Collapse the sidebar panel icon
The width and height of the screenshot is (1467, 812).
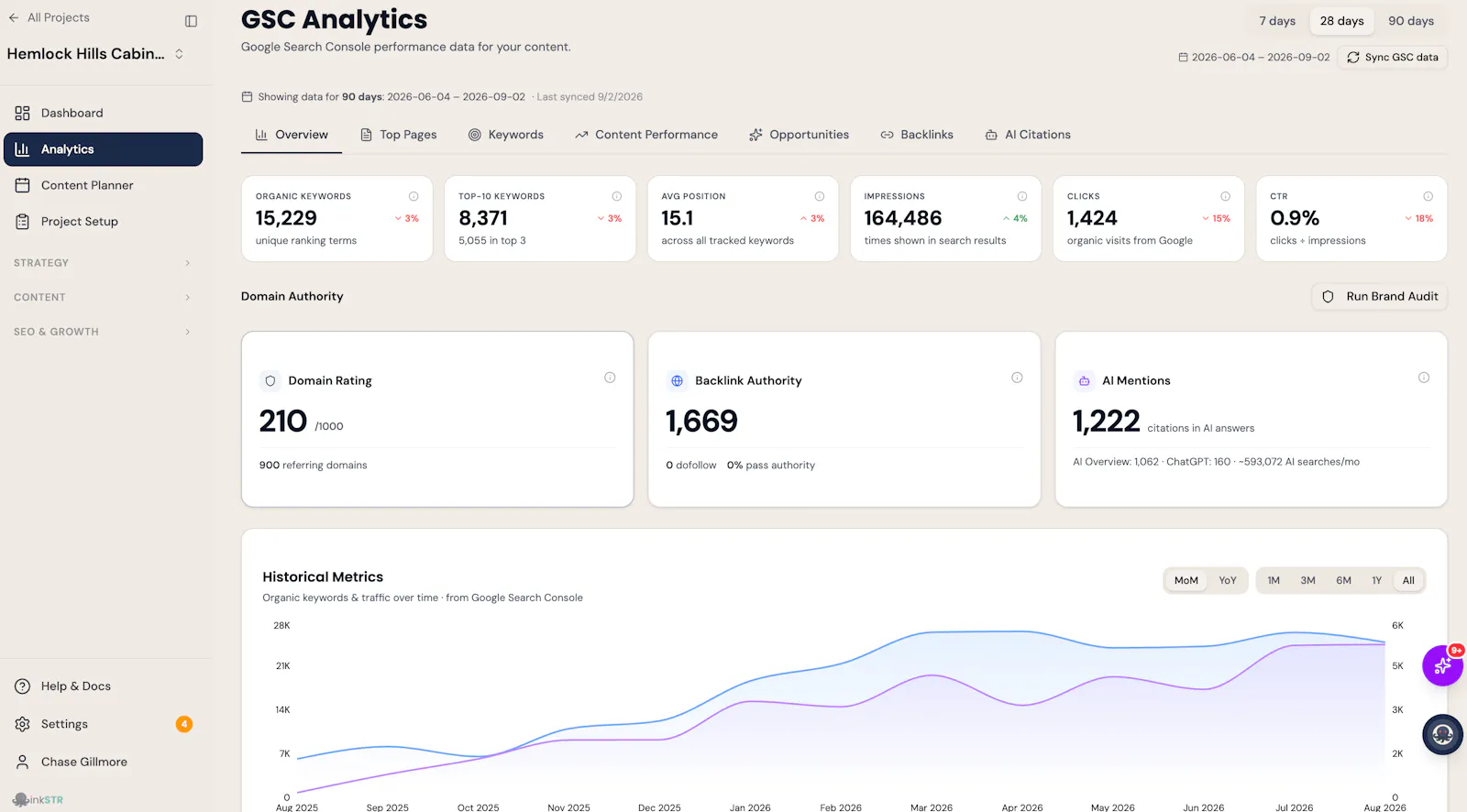[x=191, y=21]
